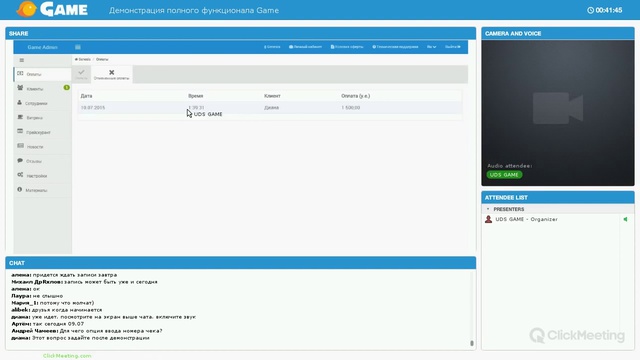The height and width of the screenshot is (360, 640).
Task: Click the green UDS GAME audio badge
Action: (504, 175)
